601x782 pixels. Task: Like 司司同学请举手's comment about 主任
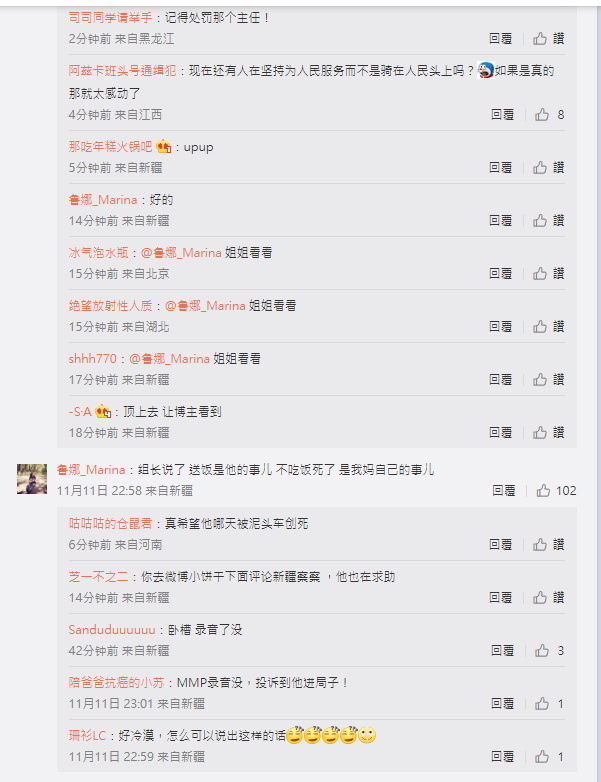548,38
